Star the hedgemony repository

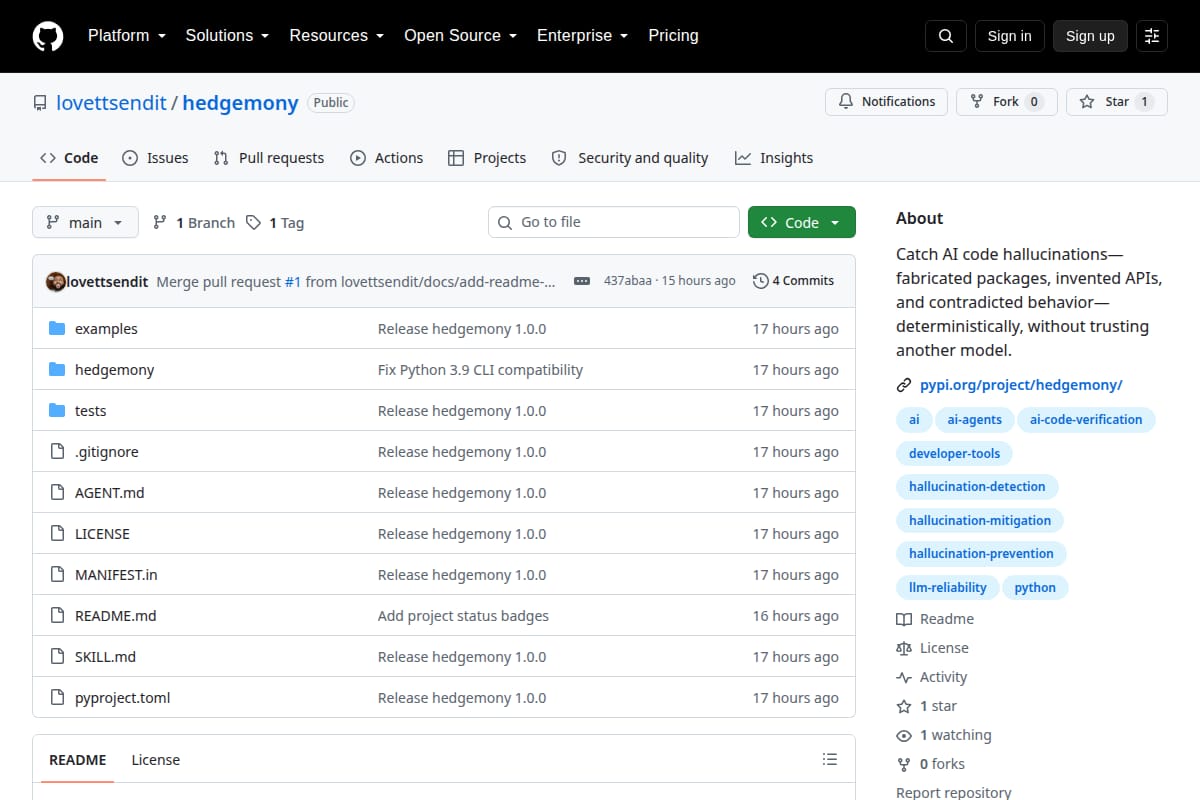pyautogui.click(x=1117, y=102)
